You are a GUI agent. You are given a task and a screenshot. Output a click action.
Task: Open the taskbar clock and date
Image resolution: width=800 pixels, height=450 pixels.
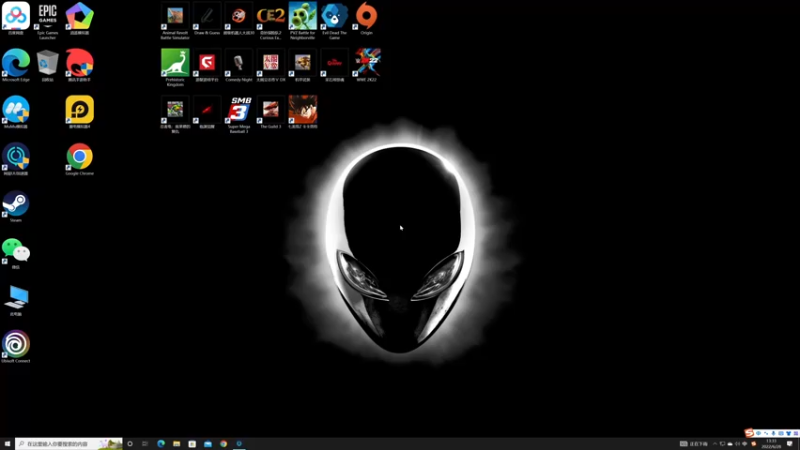(x=771, y=444)
